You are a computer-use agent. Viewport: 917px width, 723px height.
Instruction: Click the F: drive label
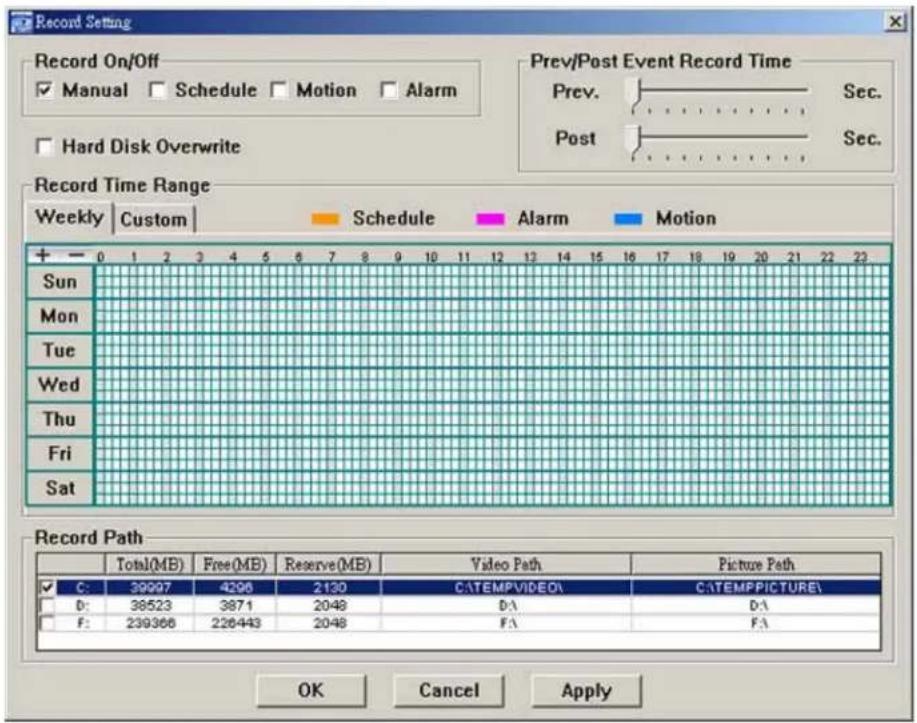click(83, 623)
